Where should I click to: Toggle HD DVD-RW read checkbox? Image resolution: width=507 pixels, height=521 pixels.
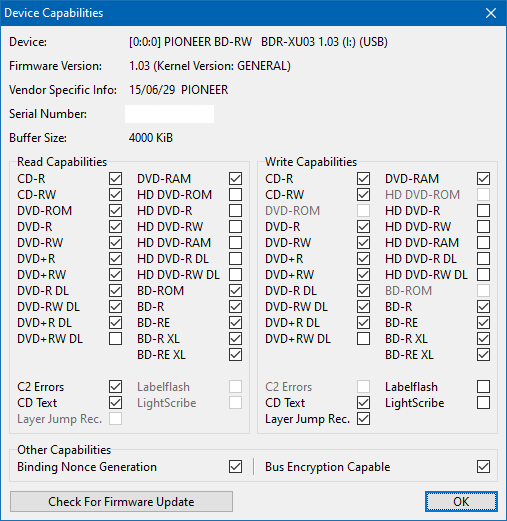coord(235,227)
